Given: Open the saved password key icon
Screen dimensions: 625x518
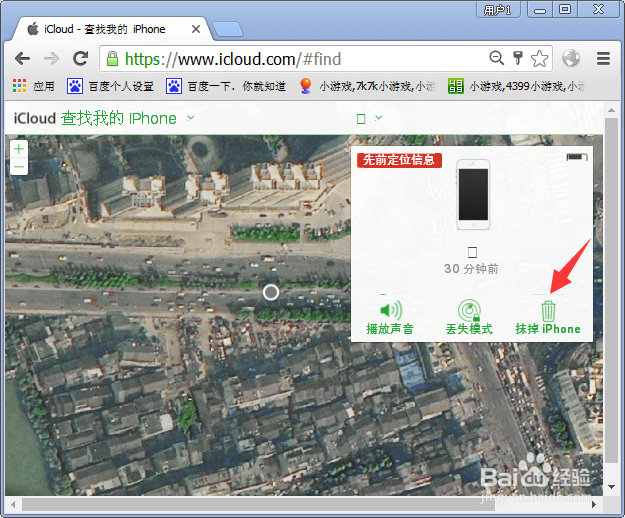Looking at the screenshot, I should coord(518,58).
